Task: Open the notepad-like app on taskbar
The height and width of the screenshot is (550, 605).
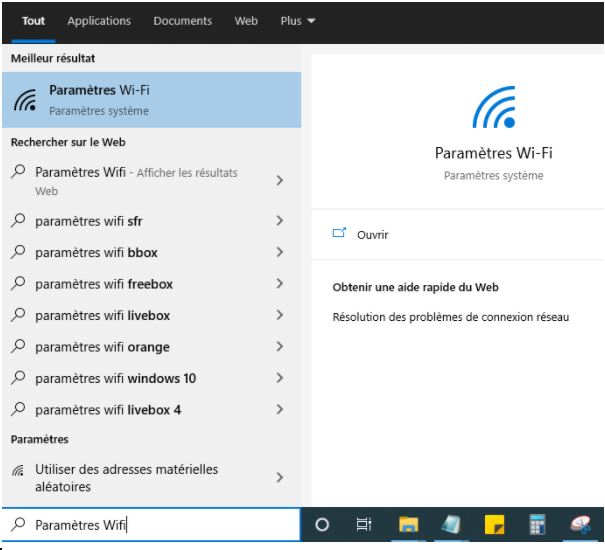Action: click(451, 525)
